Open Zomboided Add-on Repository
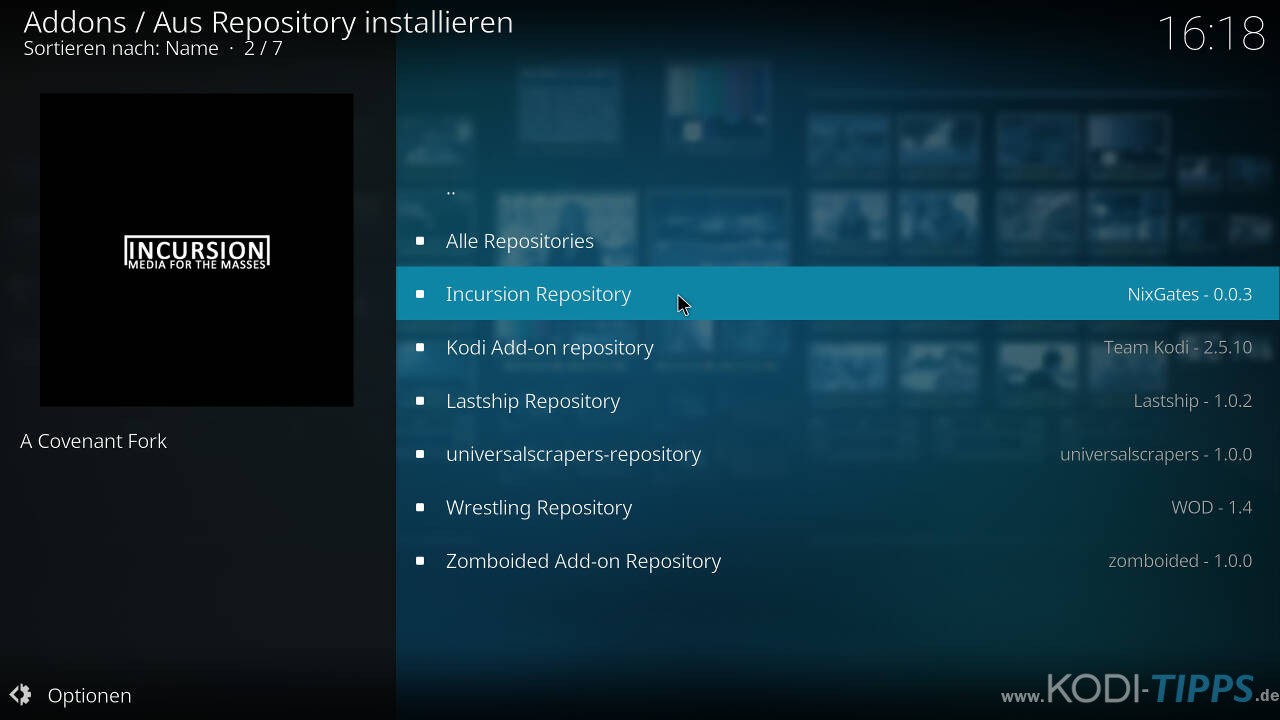This screenshot has height=720, width=1280. tap(838, 560)
